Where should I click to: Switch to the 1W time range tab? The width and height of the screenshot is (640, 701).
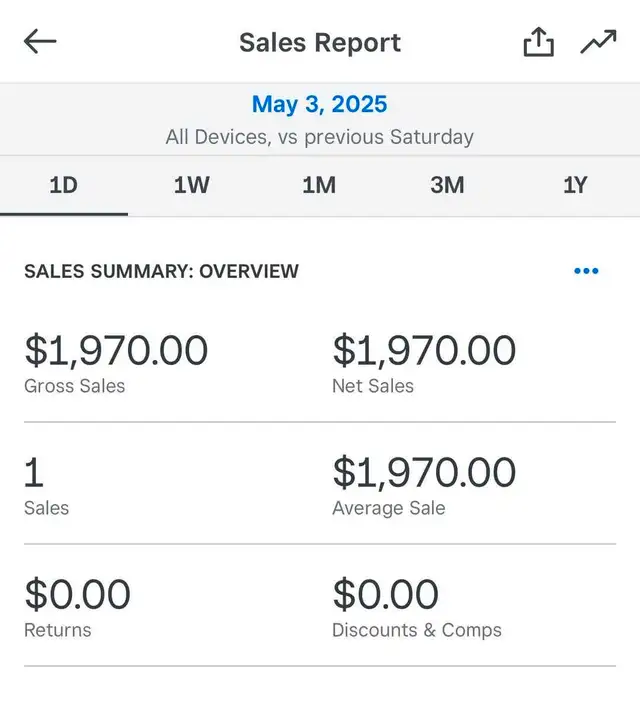click(192, 186)
